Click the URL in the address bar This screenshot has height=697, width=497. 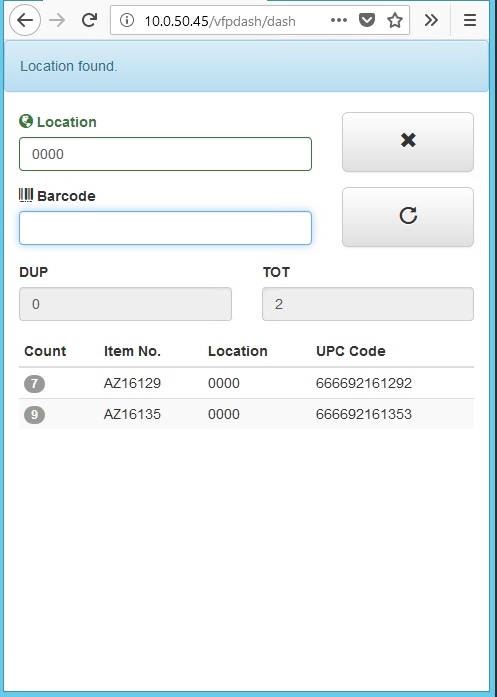(x=220, y=21)
